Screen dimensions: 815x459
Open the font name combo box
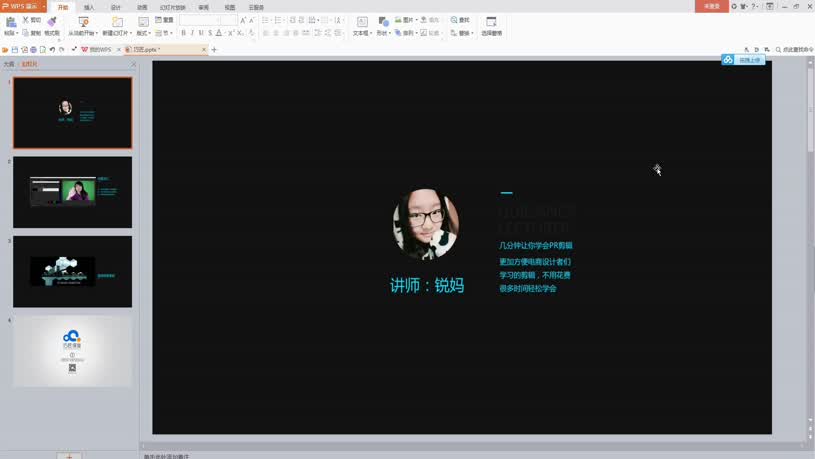200,20
